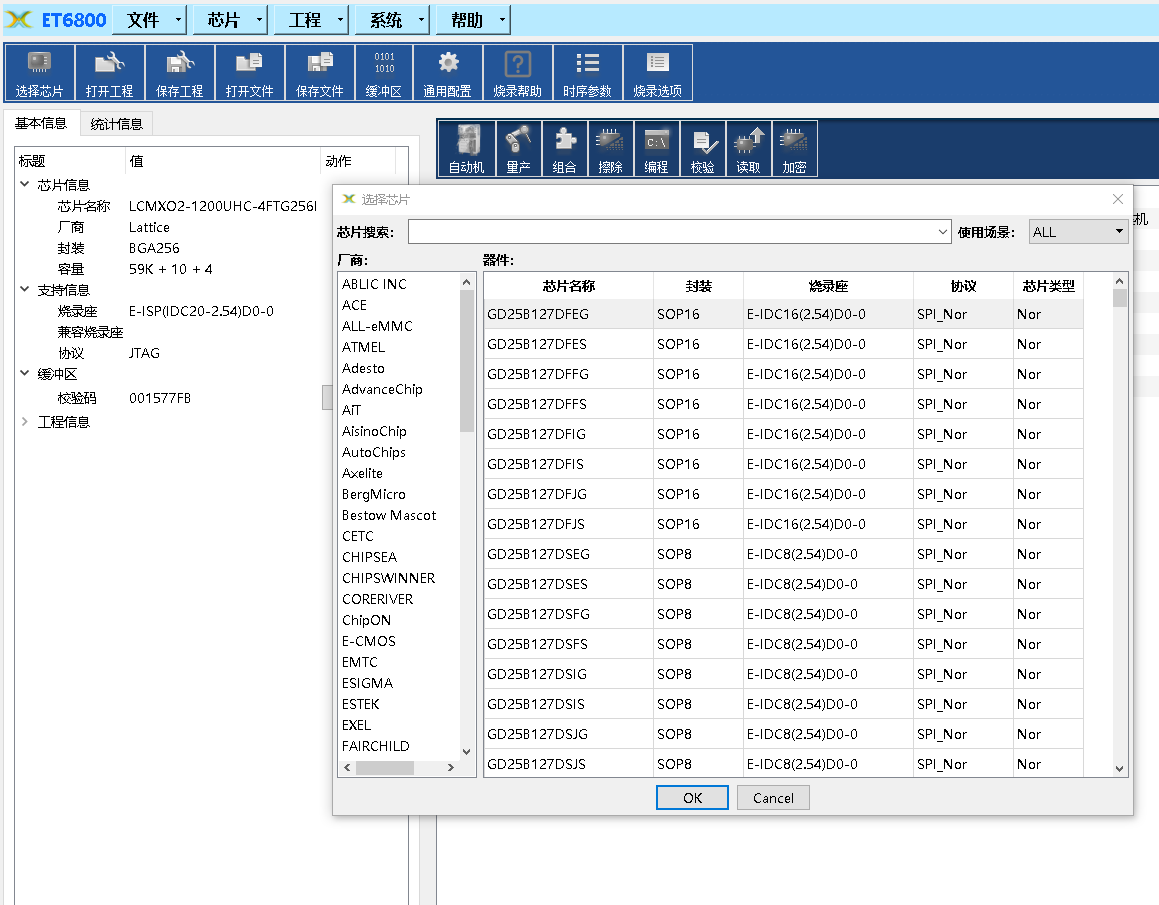Viewport: 1159px width, 905px height.
Task: Click the 保存工程 (Save Project) icon
Action: [179, 73]
